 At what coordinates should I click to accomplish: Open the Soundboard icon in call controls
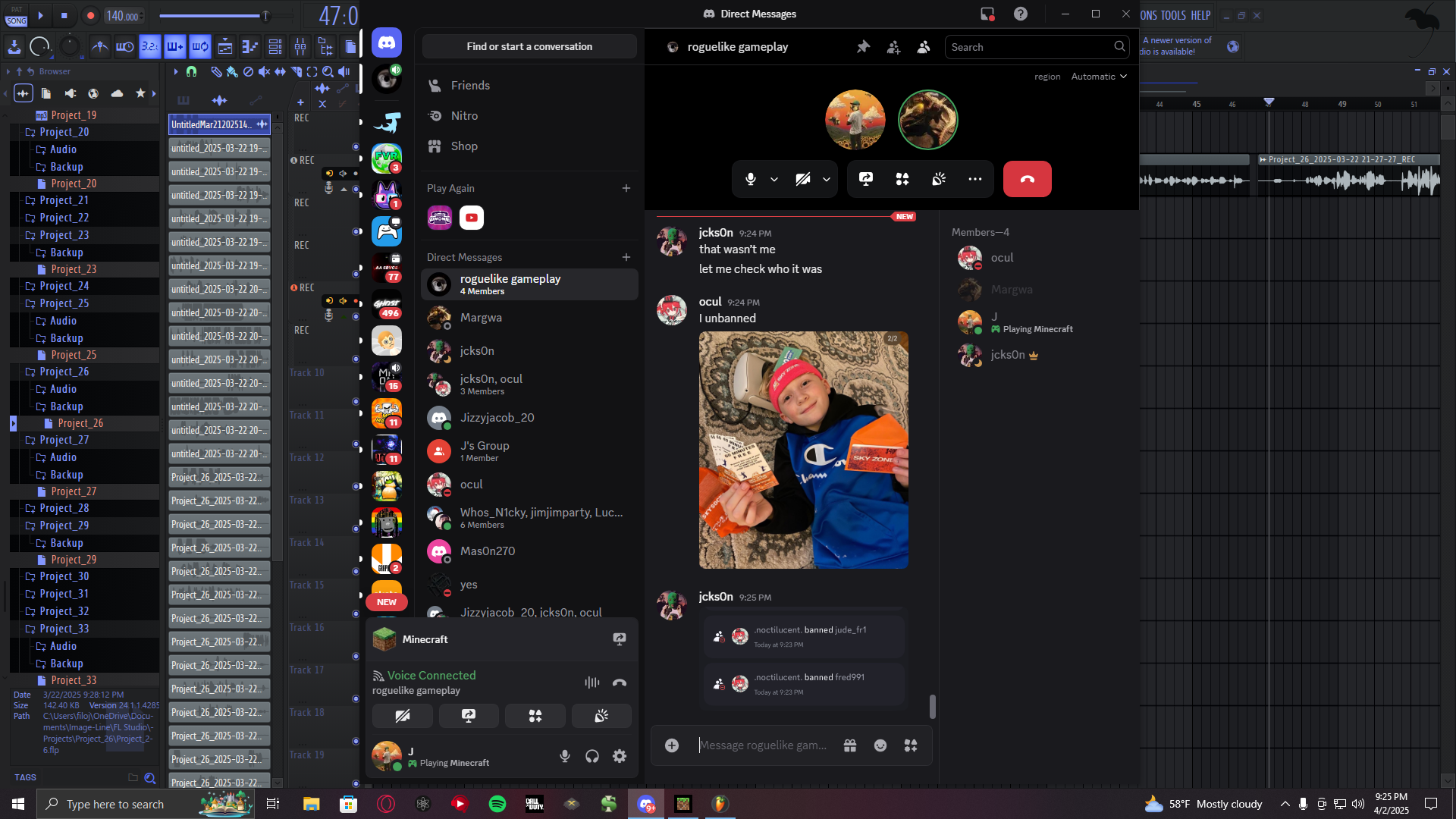pos(939,179)
